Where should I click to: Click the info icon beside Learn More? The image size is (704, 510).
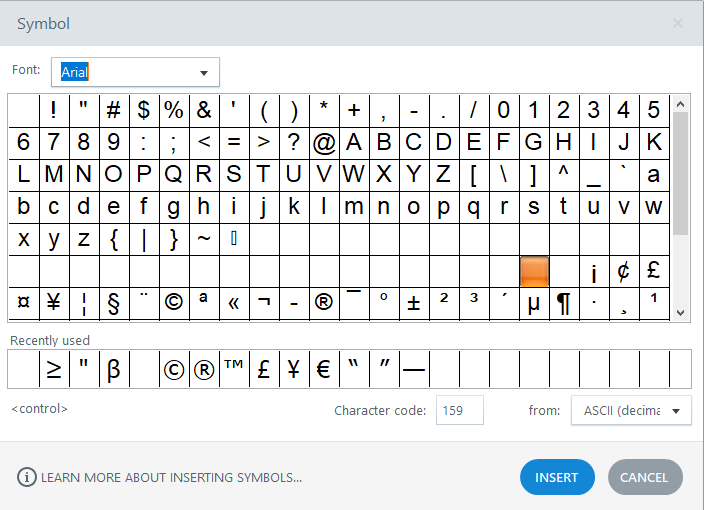coord(26,477)
